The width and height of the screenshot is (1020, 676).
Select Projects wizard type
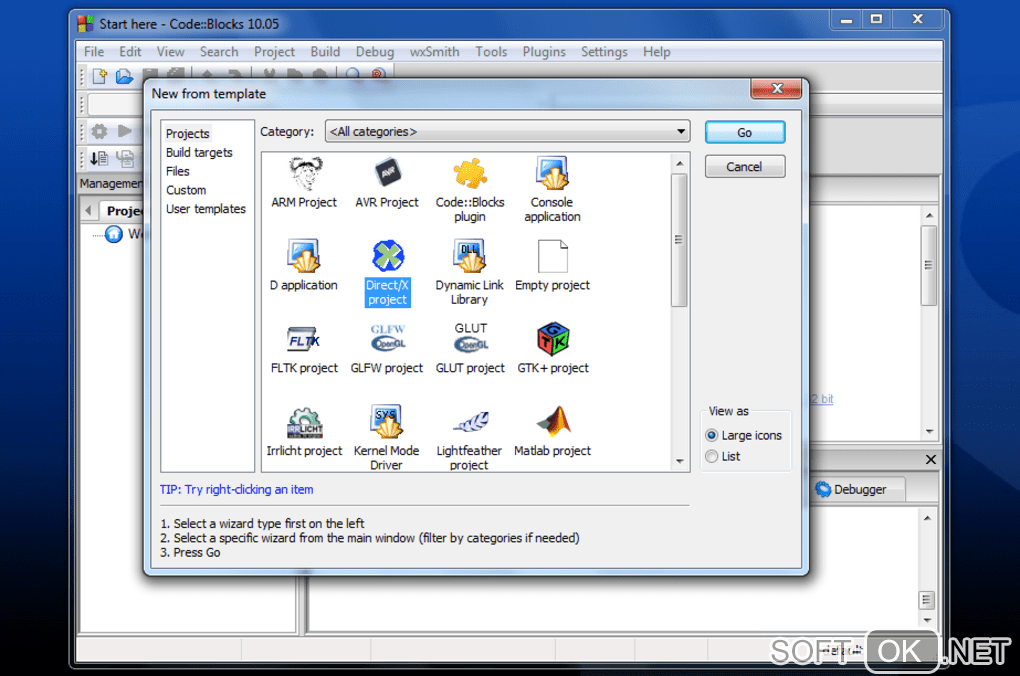click(x=187, y=133)
